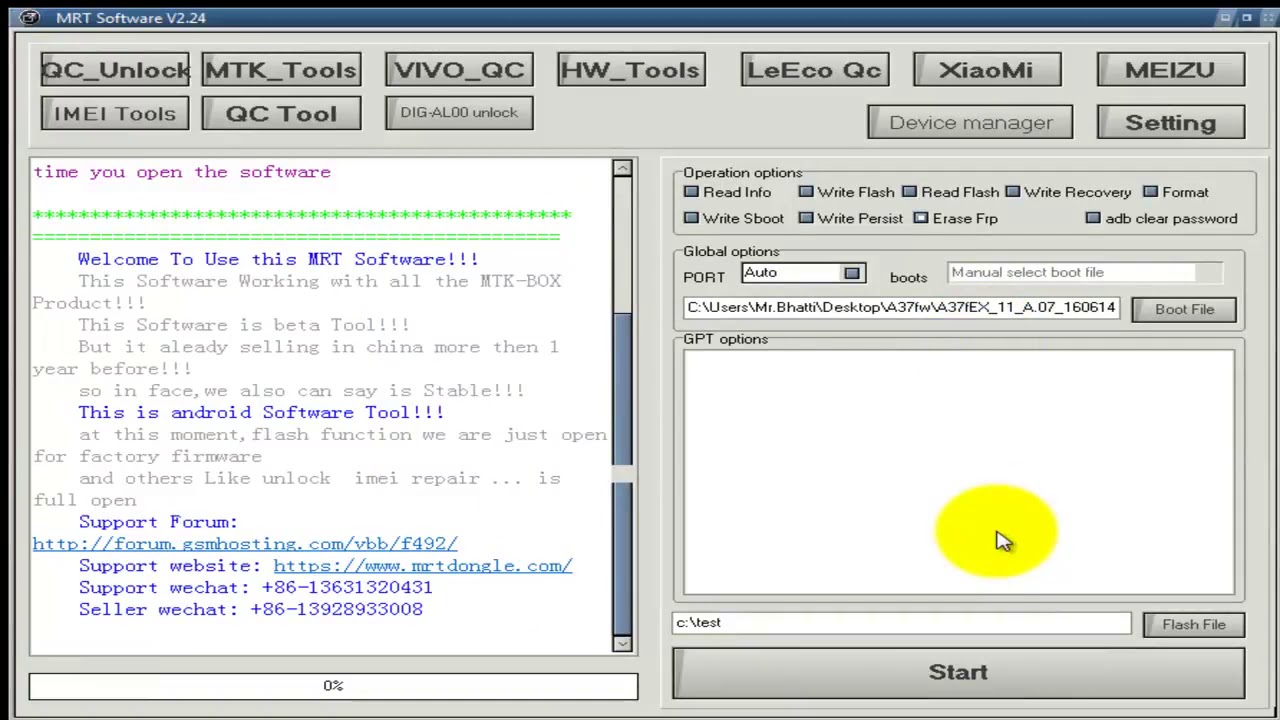Open the MTK_Tools section
1280x720 pixels.
pyautogui.click(x=281, y=70)
